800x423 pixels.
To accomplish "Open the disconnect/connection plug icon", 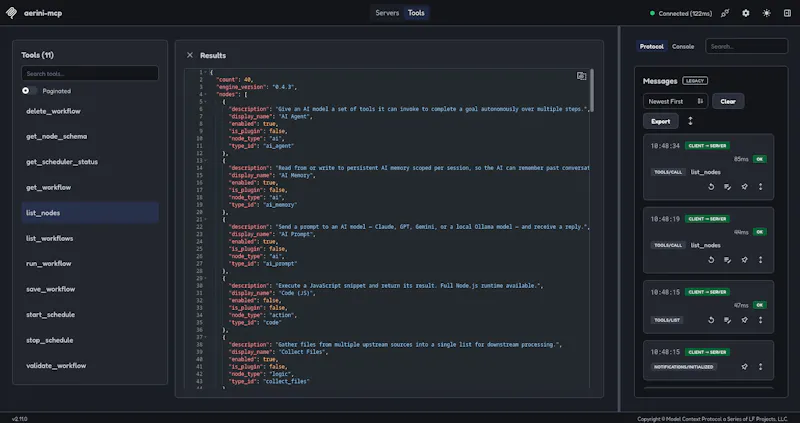I will click(724, 13).
